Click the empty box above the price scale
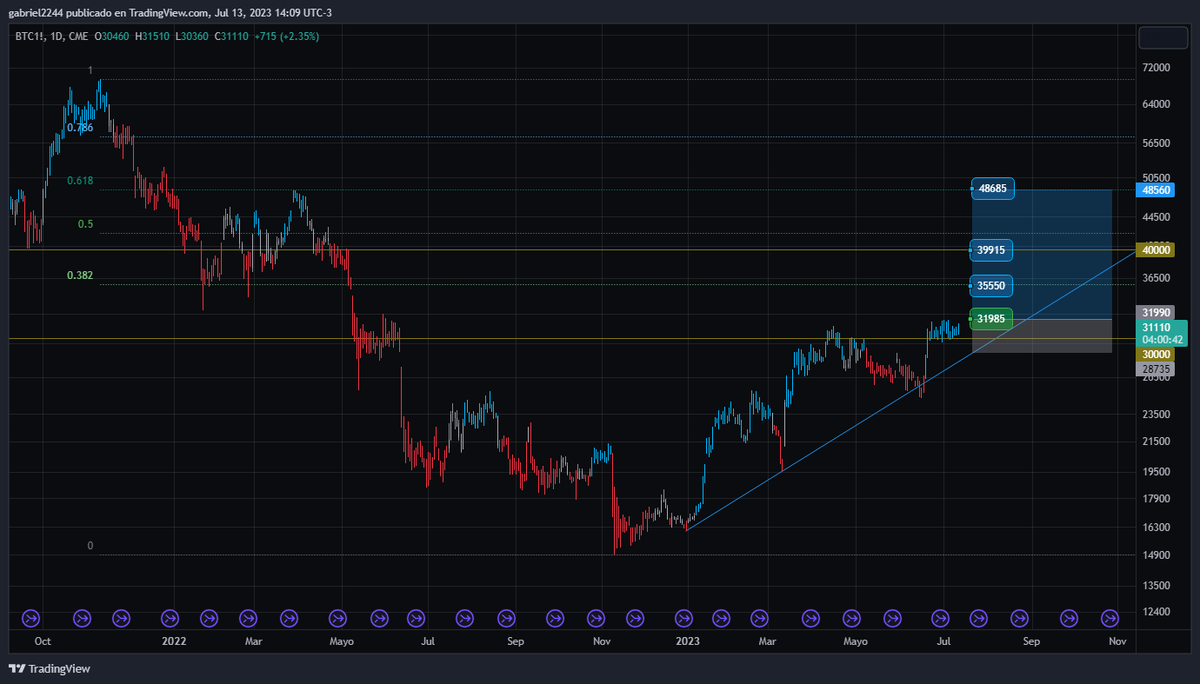 [1163, 37]
